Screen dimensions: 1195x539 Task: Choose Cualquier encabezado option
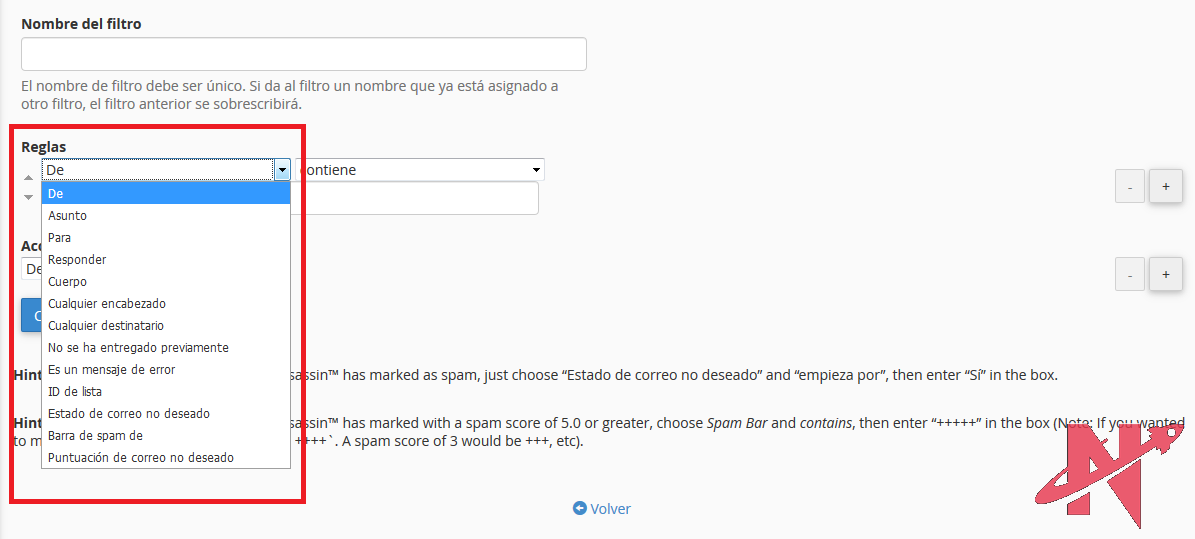107,304
